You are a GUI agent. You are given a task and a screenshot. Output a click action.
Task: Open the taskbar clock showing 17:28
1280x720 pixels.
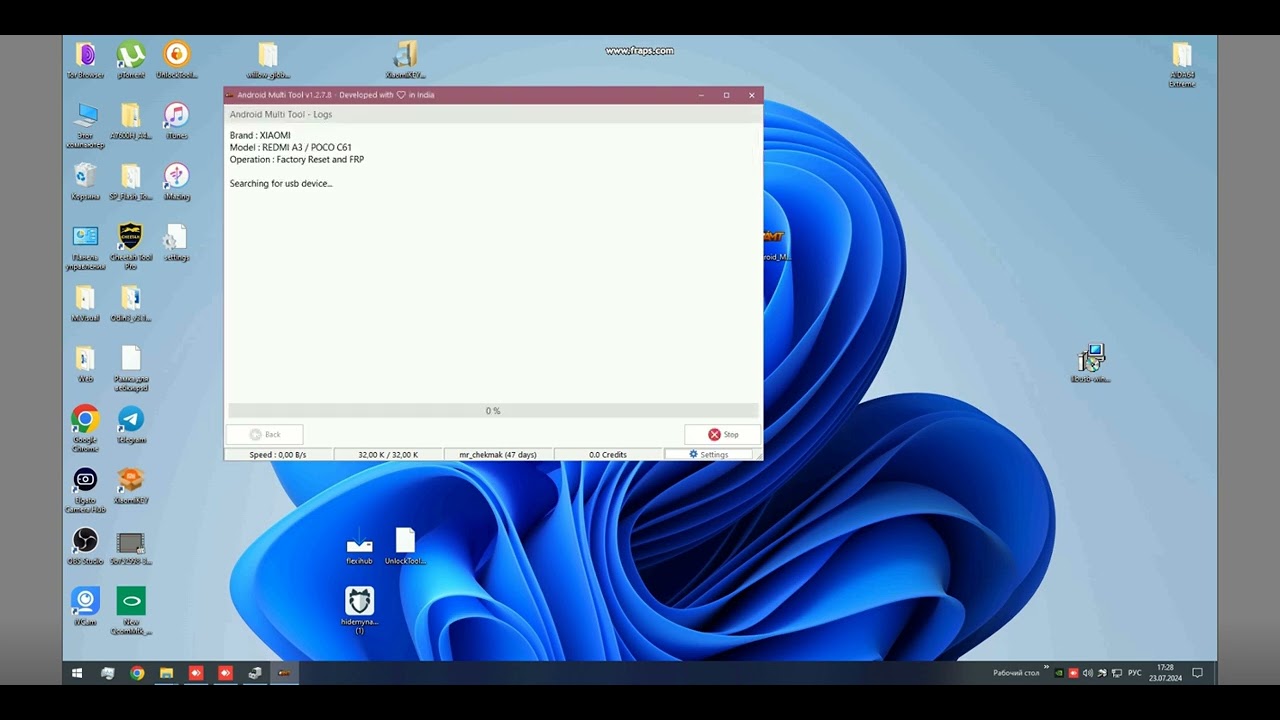click(x=1166, y=673)
